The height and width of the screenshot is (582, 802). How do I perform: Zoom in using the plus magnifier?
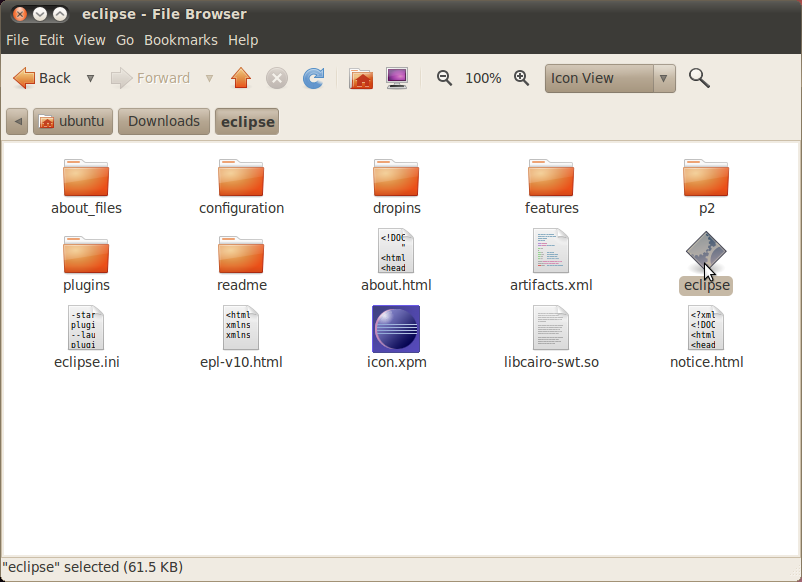pyautogui.click(x=521, y=78)
